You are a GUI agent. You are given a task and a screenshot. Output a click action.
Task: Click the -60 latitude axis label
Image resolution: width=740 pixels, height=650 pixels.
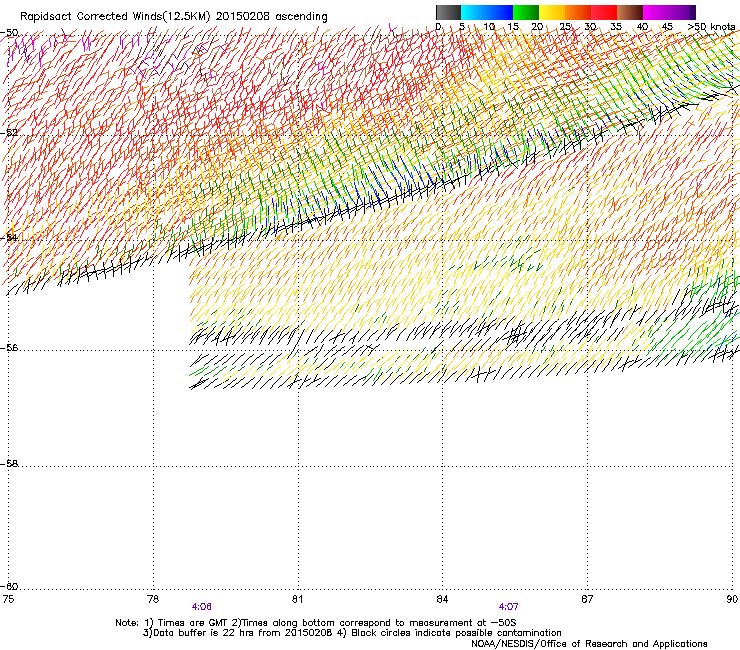click(9, 586)
